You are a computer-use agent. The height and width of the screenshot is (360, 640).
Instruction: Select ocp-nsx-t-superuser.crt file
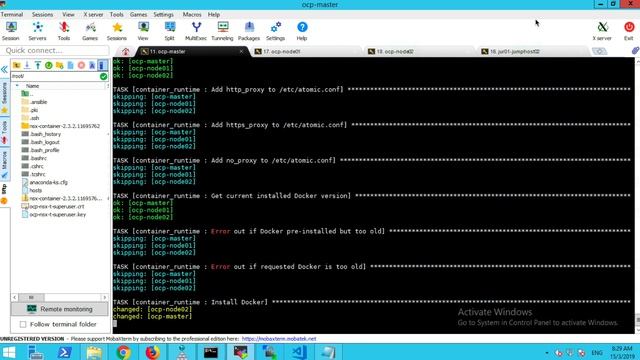[x=53, y=207]
